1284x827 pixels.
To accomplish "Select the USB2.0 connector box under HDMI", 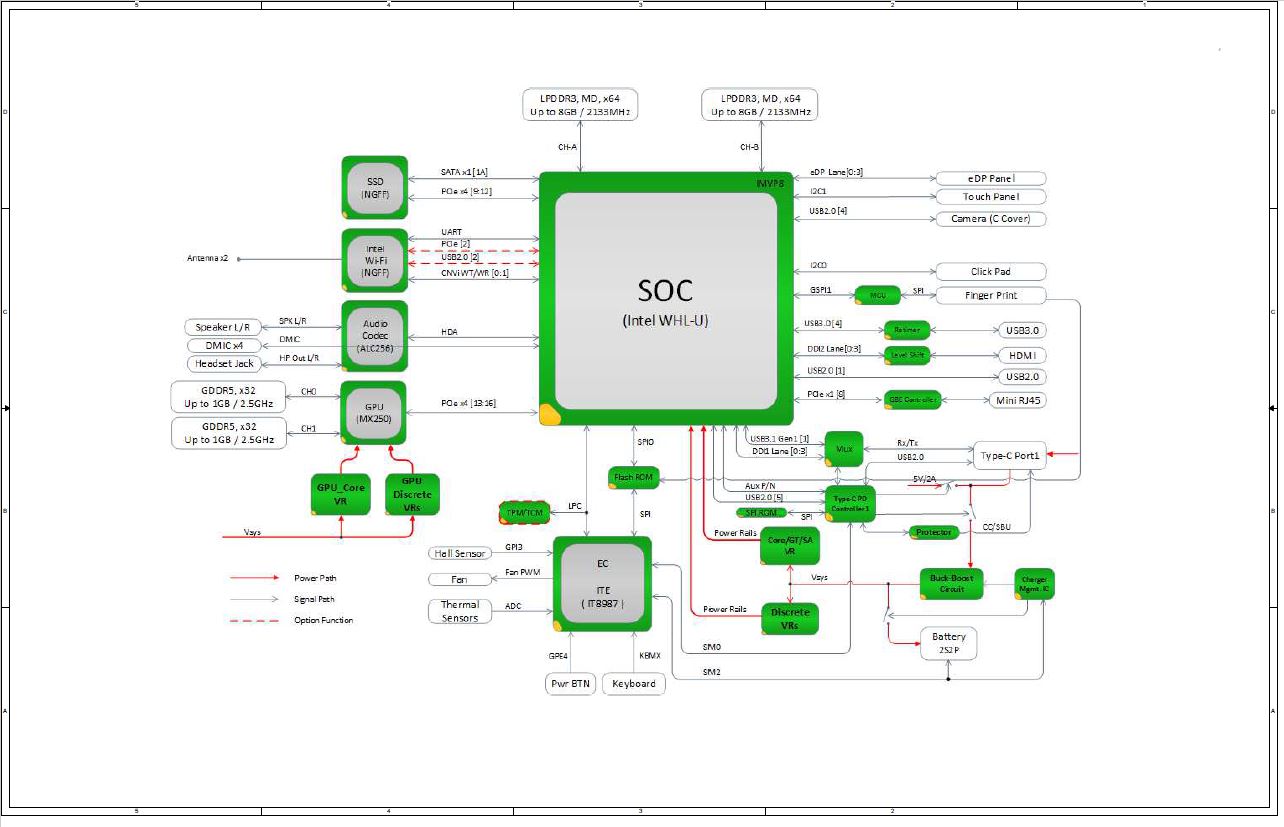I will [1020, 377].
